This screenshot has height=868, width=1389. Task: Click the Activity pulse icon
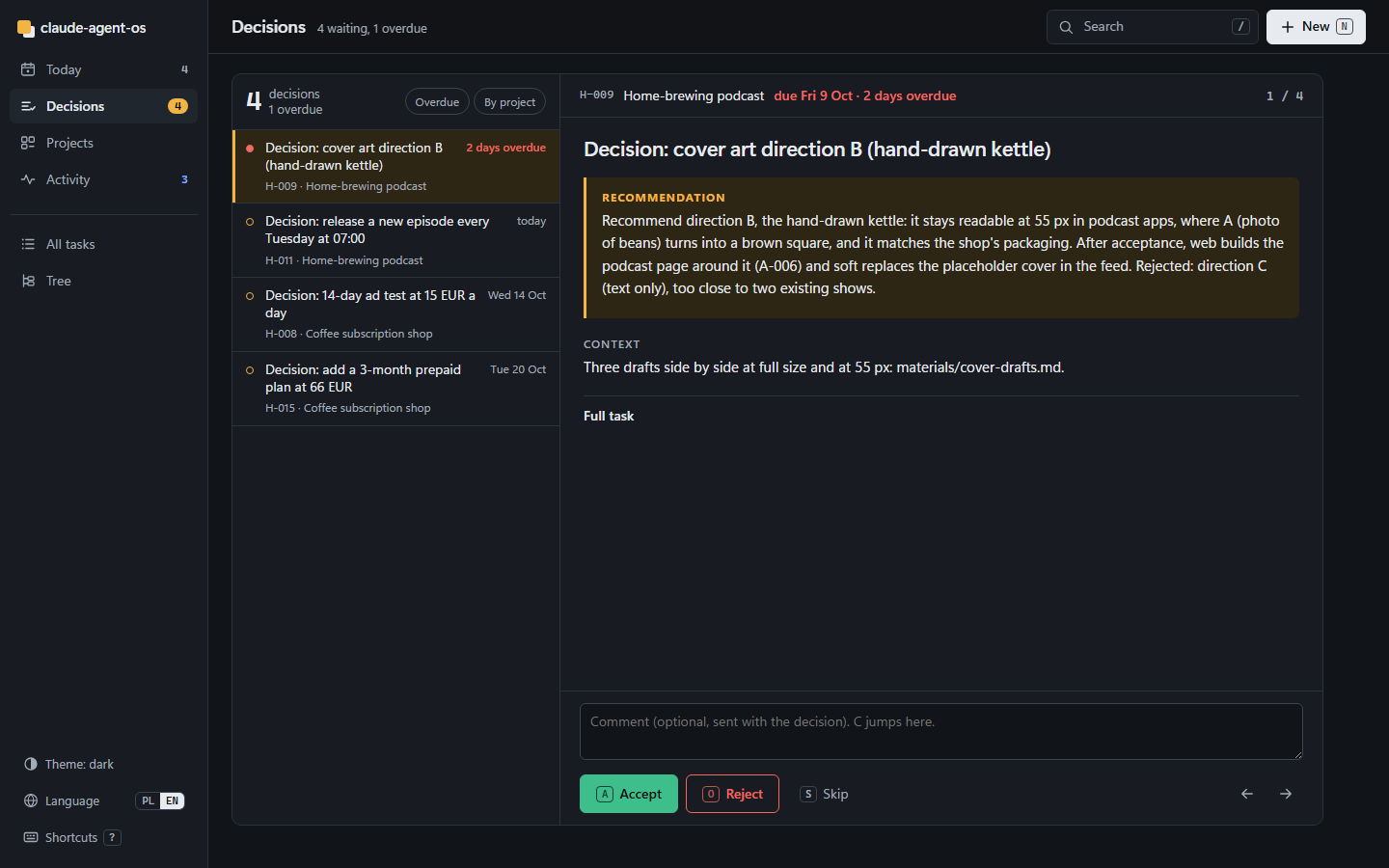tap(28, 179)
